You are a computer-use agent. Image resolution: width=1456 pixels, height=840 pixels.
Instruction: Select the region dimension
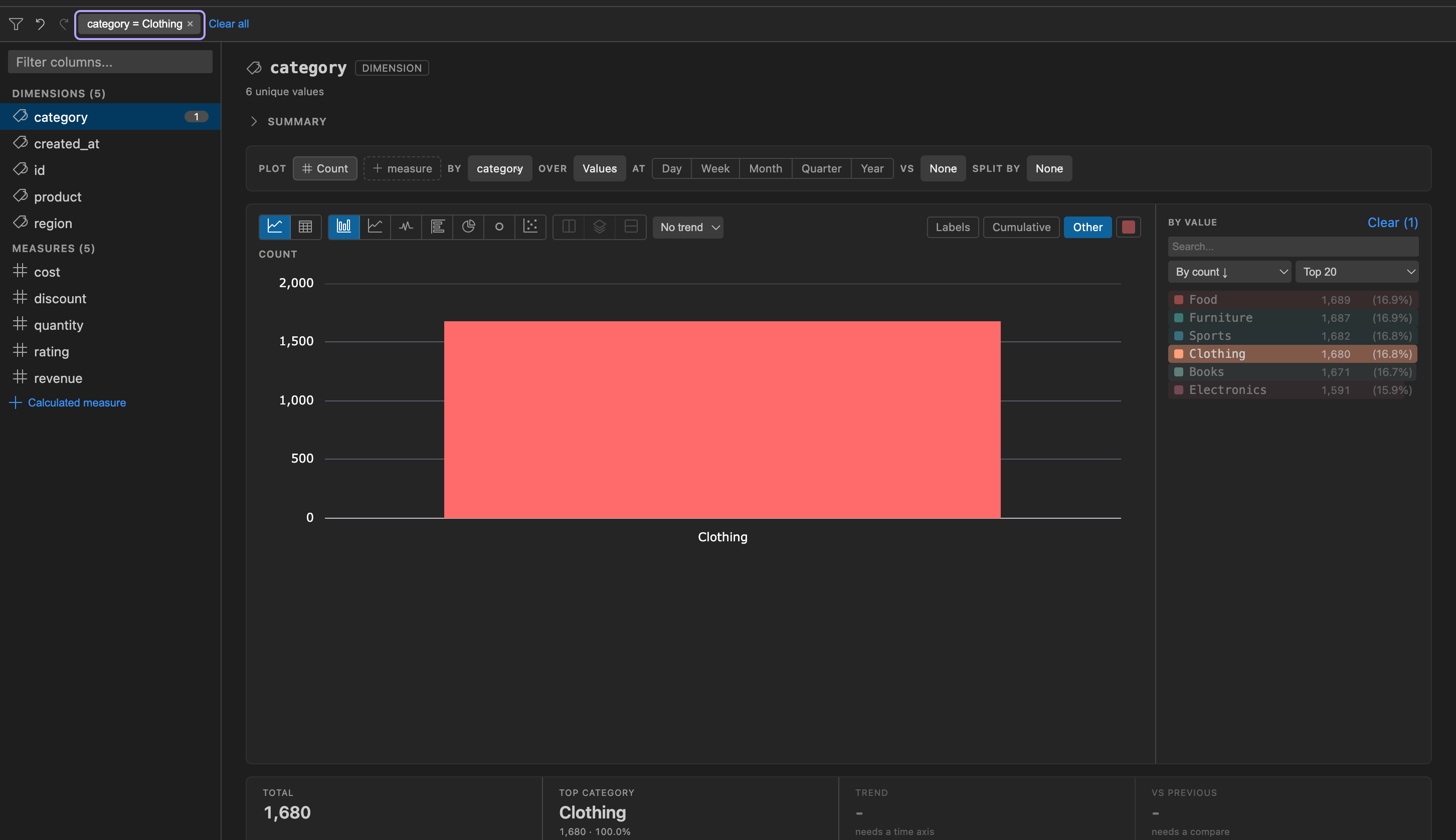point(110,223)
